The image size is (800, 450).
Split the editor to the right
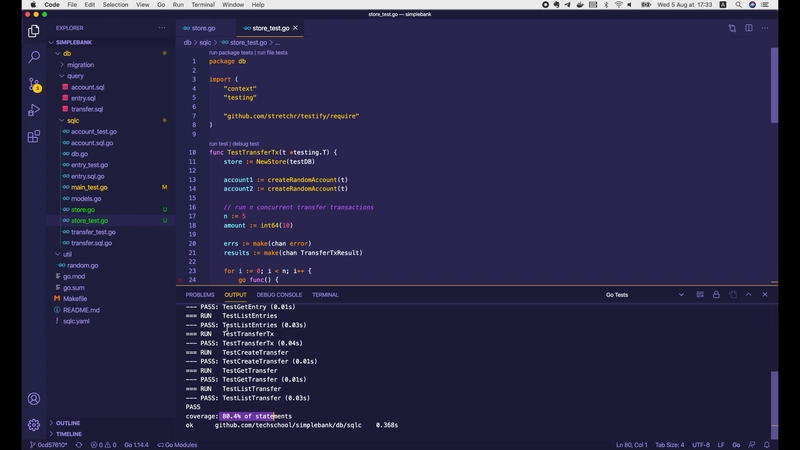tap(750, 28)
